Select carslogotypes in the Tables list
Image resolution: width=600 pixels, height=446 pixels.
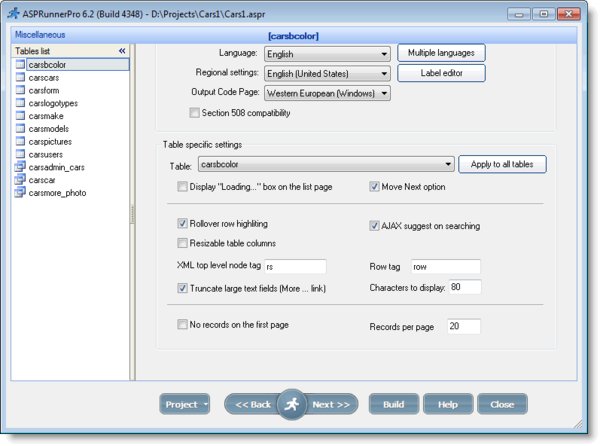coord(53,103)
